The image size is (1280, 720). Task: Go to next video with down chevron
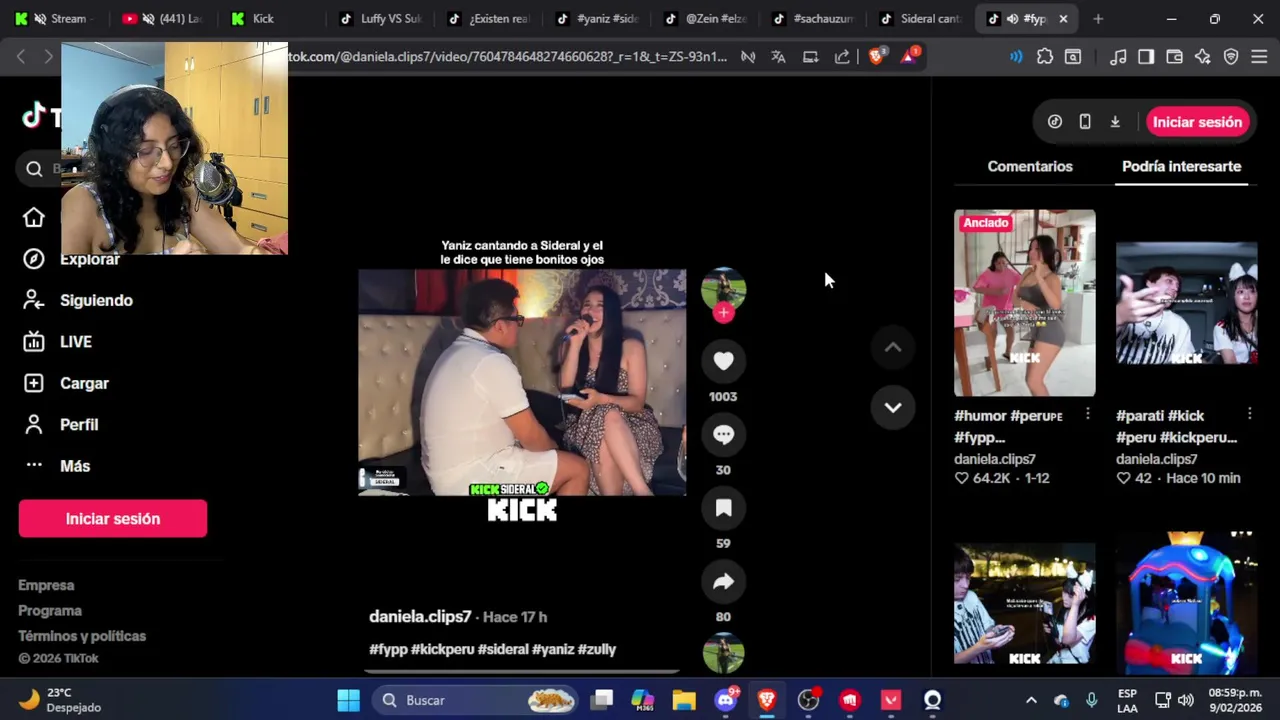(893, 407)
